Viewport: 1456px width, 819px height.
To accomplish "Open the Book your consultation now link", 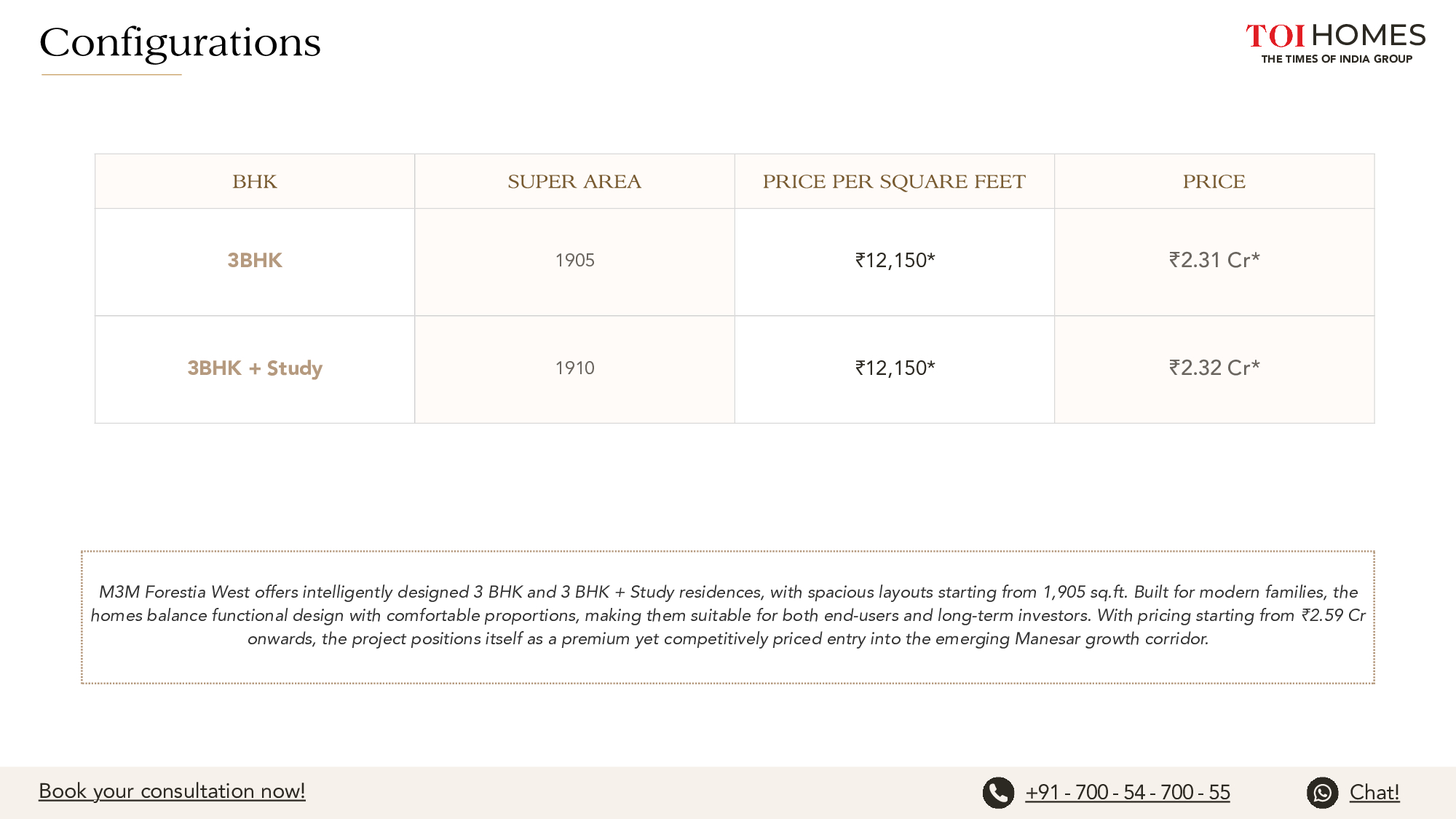I will click(x=172, y=791).
